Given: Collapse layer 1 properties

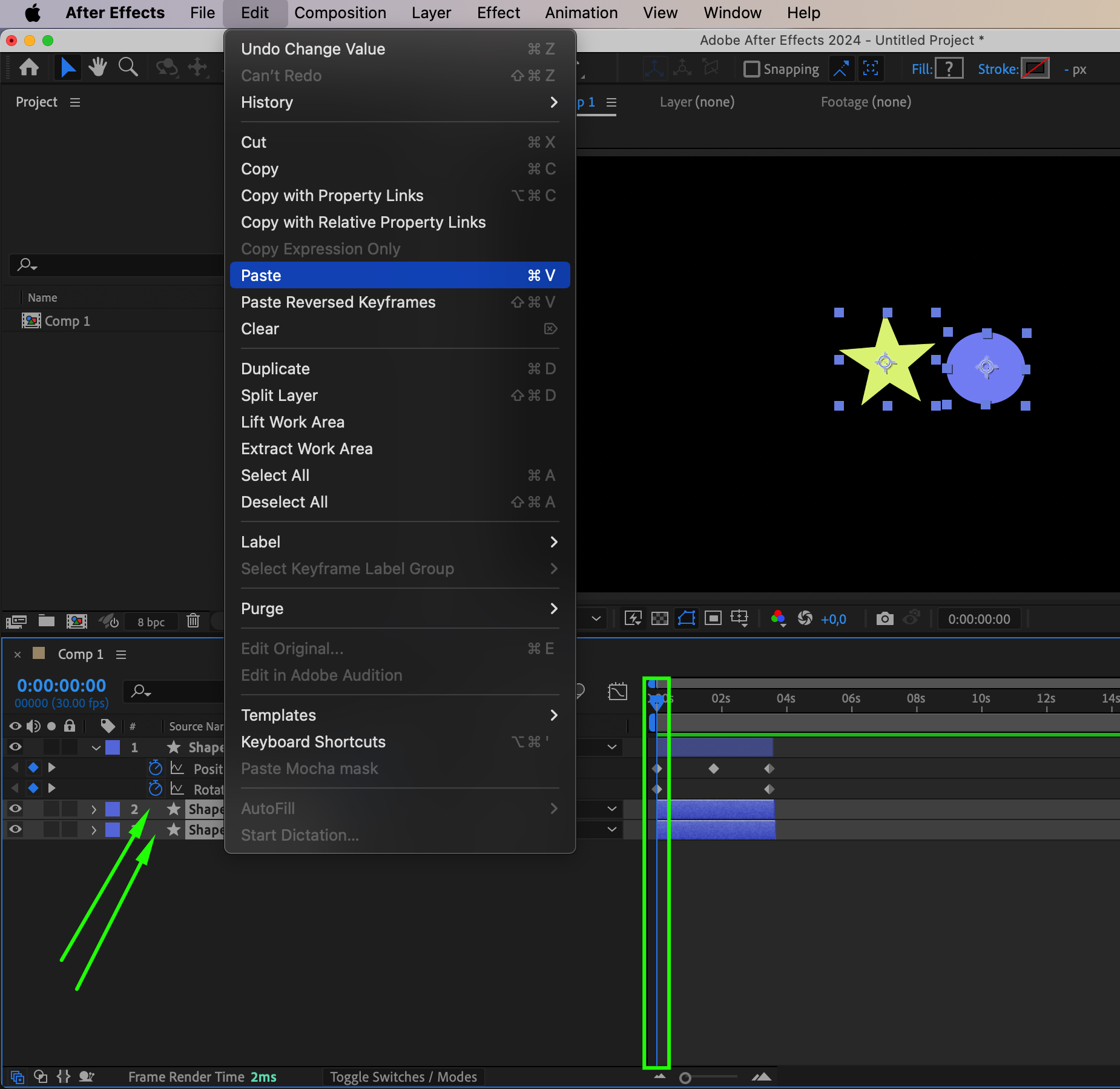Looking at the screenshot, I should [x=96, y=747].
